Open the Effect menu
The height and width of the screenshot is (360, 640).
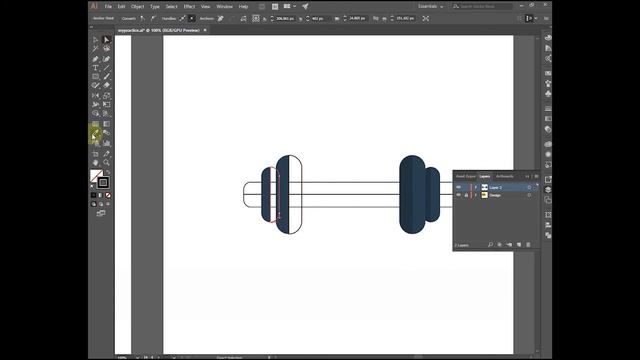click(189, 7)
